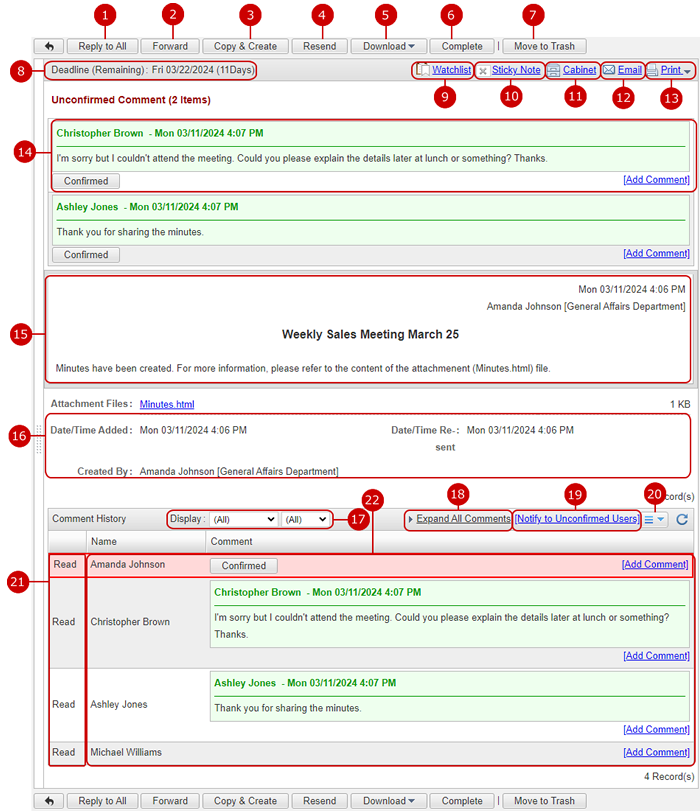Add Comment in Michael Williams history row
Viewport: 700px width, 811px height.
[x=656, y=752]
